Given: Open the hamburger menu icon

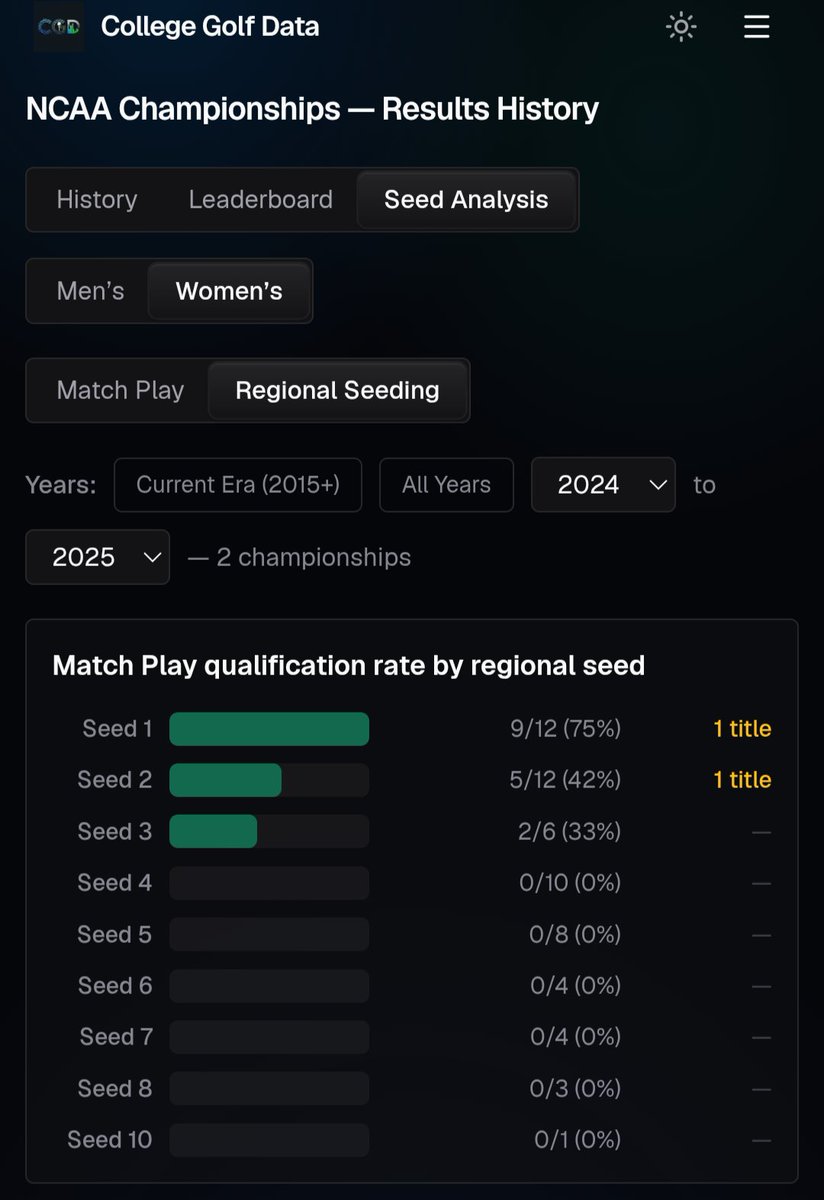Looking at the screenshot, I should (757, 27).
